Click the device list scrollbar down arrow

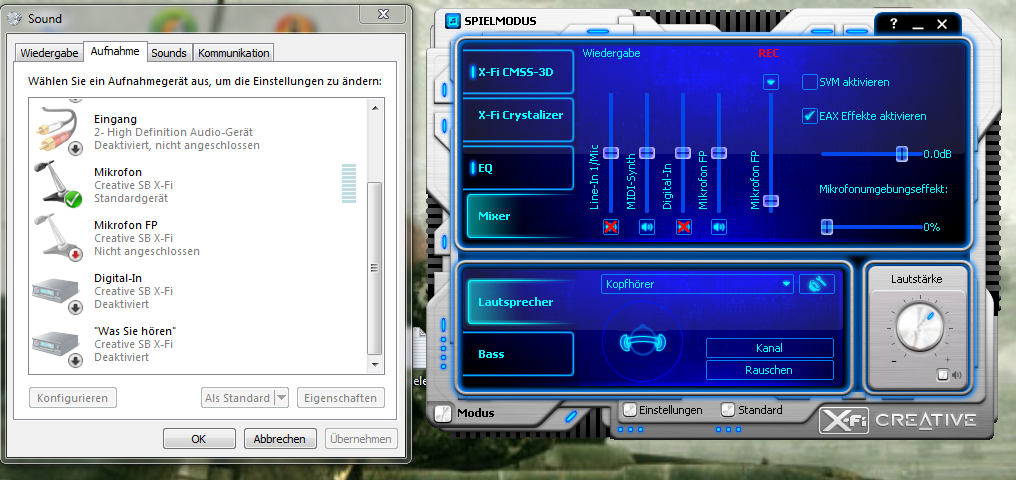pyautogui.click(x=375, y=365)
